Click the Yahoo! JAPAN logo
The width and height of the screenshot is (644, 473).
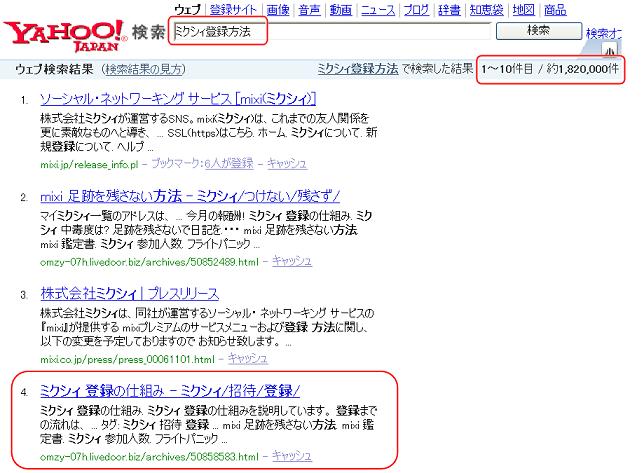65,35
